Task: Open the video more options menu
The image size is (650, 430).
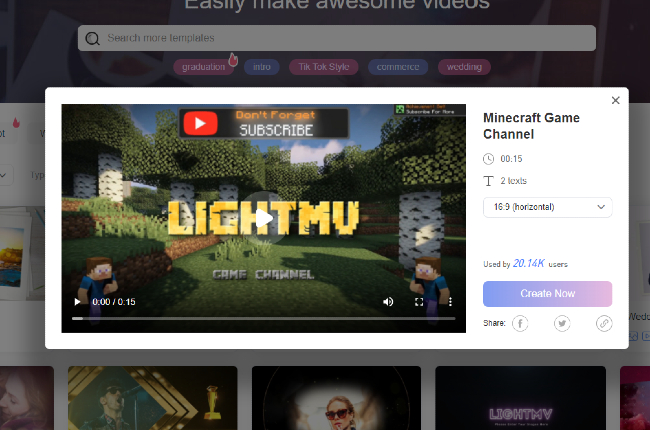Action: [x=450, y=302]
